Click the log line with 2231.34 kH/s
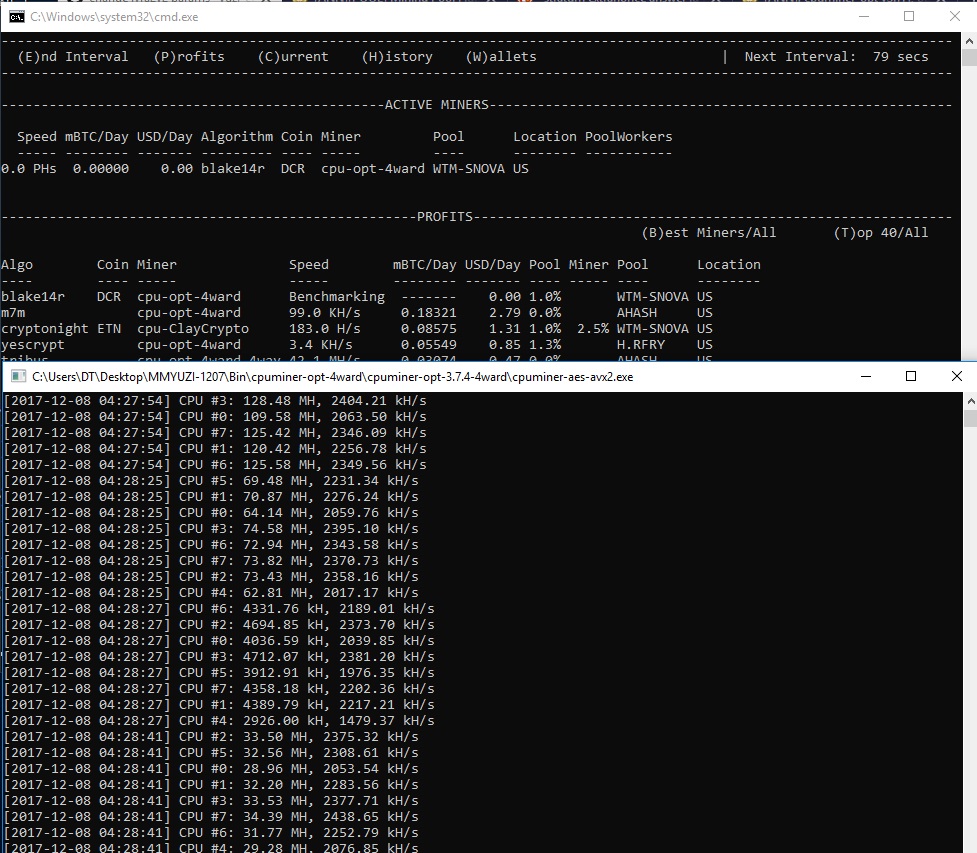This screenshot has height=853, width=977. [x=211, y=481]
